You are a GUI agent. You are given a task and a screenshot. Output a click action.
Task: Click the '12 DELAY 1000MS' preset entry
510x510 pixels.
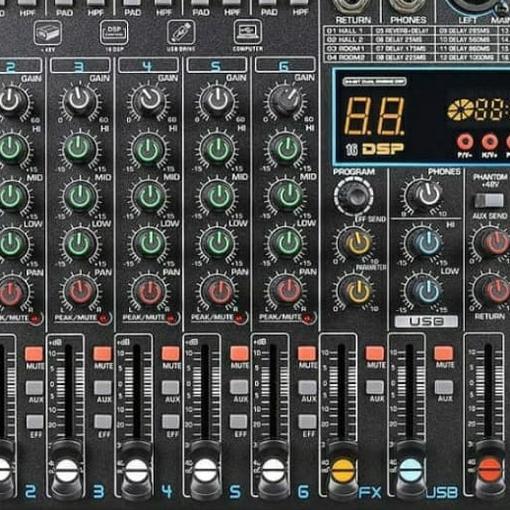pos(467,57)
